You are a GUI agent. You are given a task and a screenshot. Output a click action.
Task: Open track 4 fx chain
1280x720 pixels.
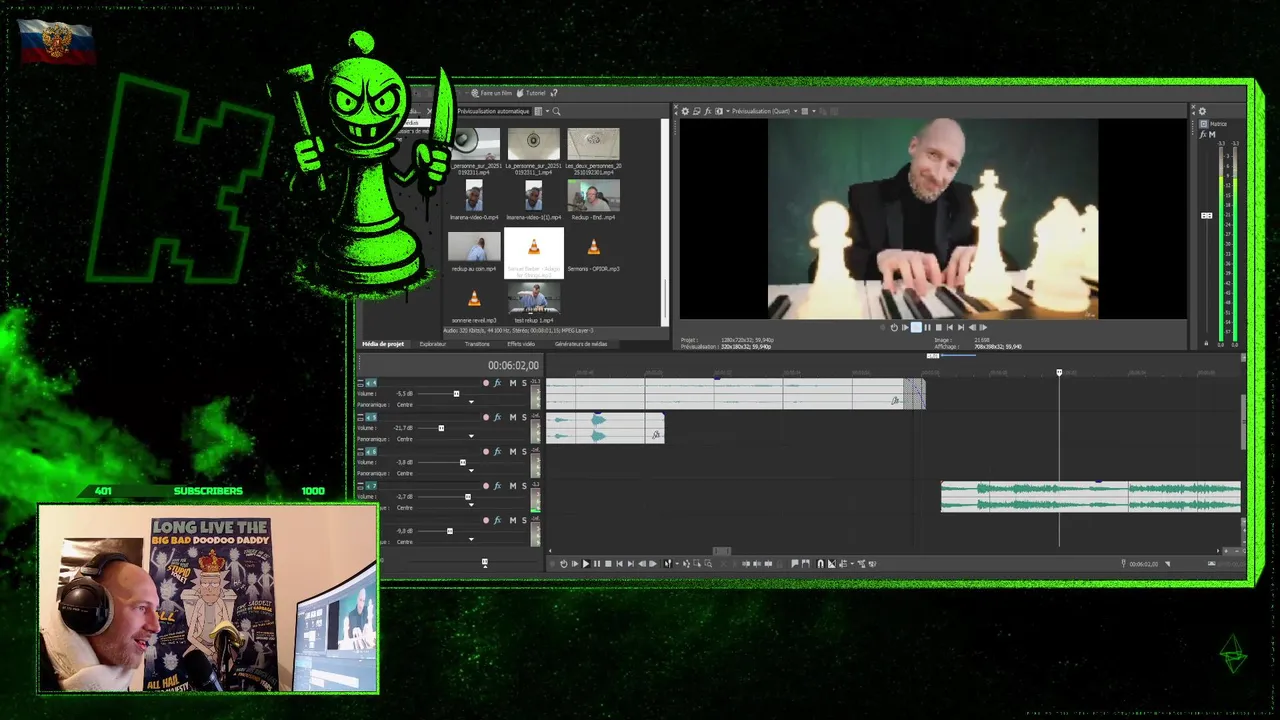click(x=497, y=383)
